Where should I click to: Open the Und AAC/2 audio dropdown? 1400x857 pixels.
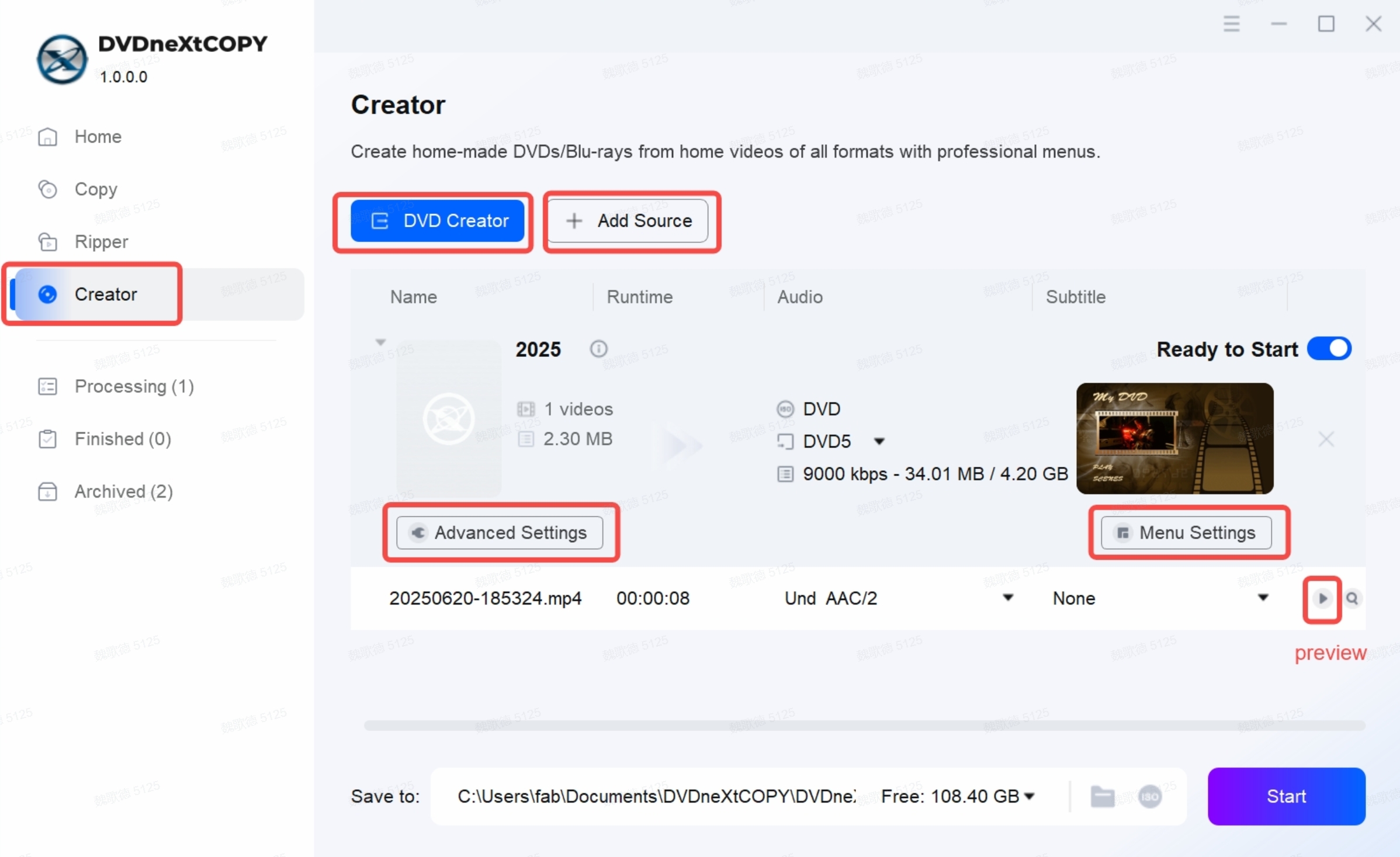1008,598
